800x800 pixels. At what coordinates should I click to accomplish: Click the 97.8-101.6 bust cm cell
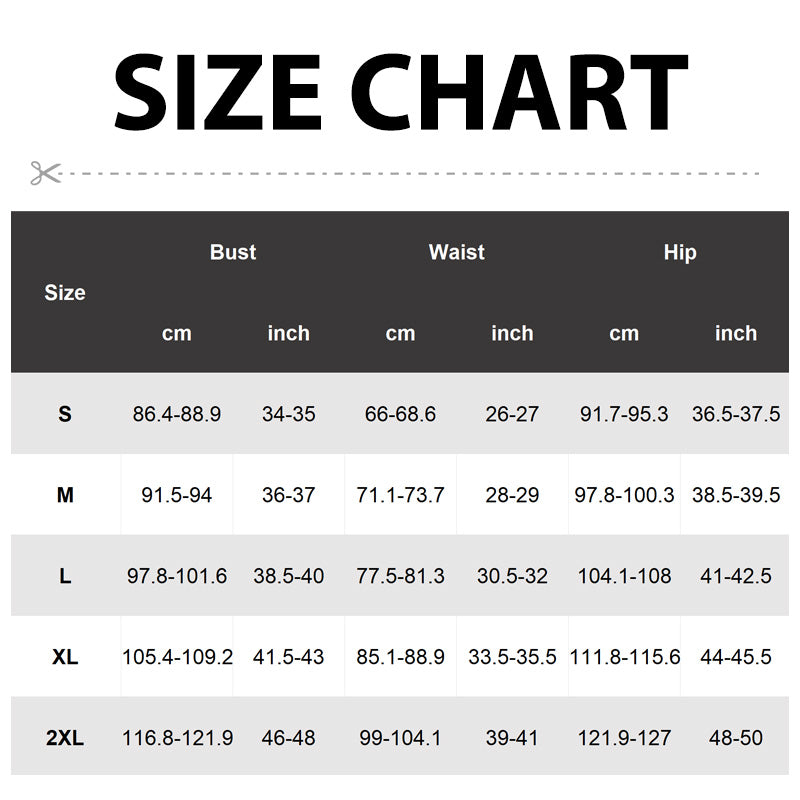click(x=177, y=577)
